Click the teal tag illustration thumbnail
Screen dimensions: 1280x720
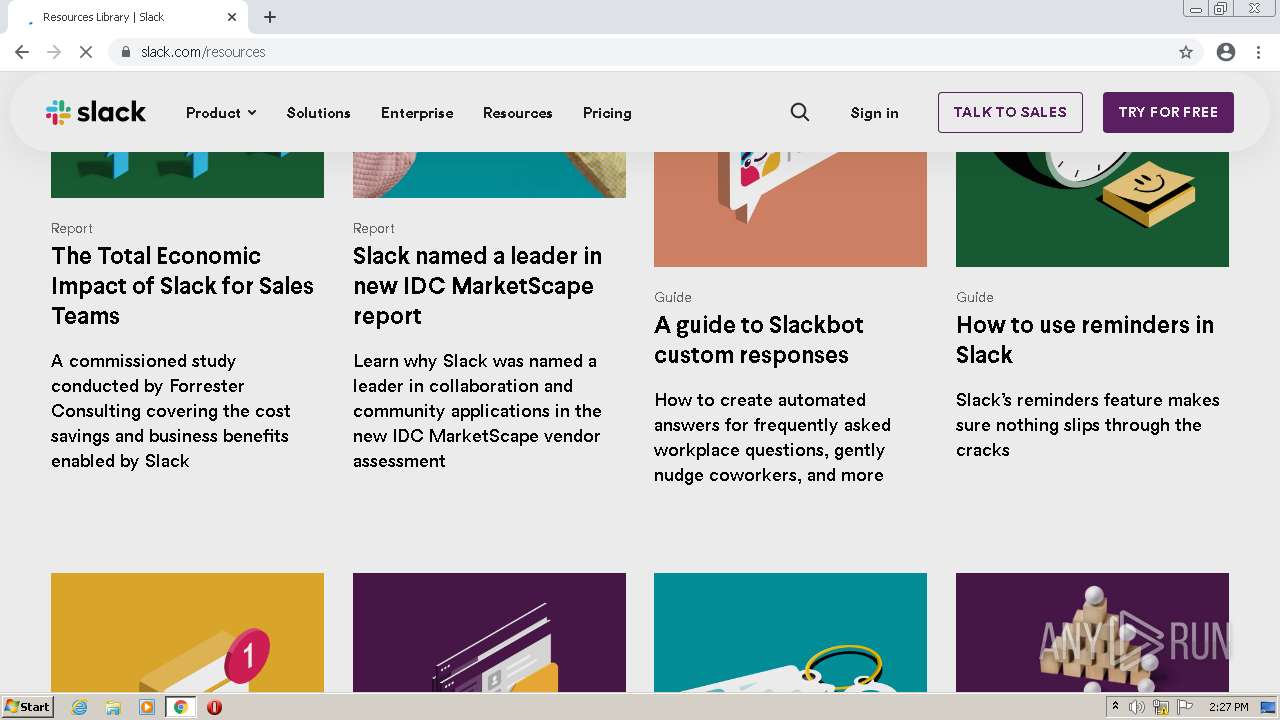pyautogui.click(x=790, y=632)
